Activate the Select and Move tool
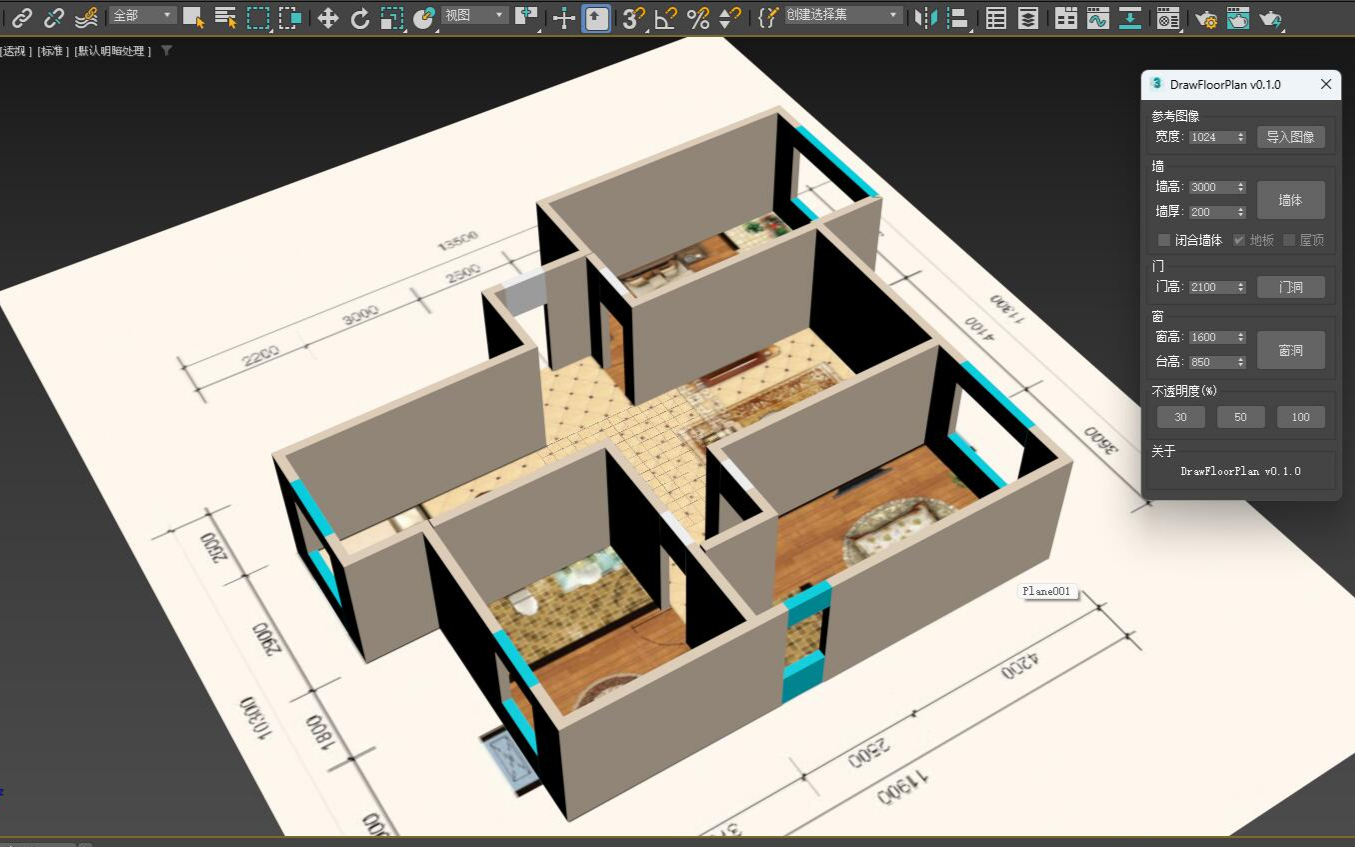 328,17
